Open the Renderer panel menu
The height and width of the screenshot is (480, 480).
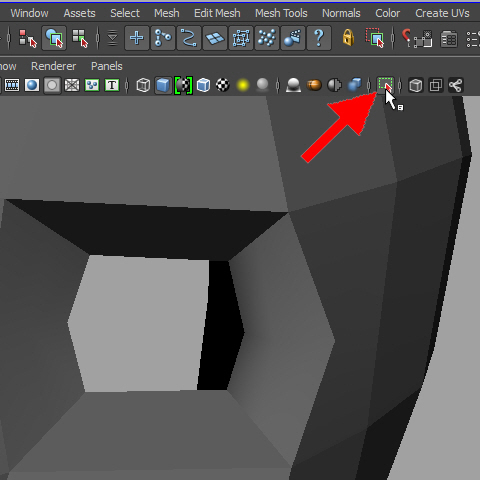pos(53,66)
